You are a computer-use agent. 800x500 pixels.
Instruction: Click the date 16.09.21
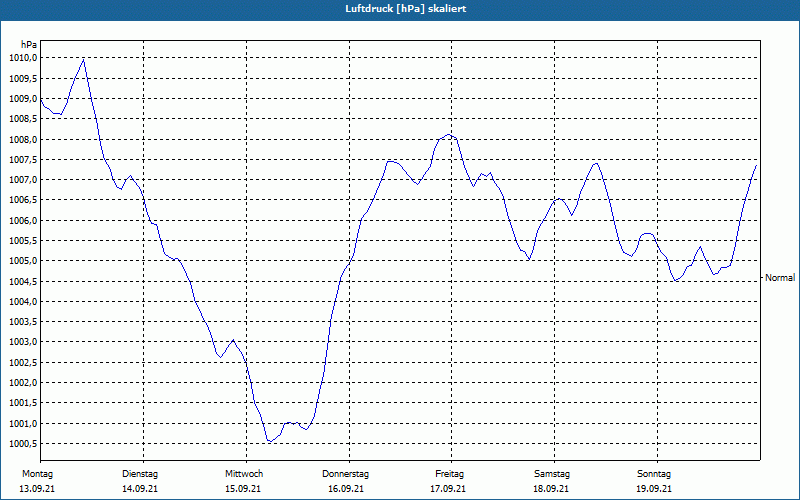(x=346, y=489)
